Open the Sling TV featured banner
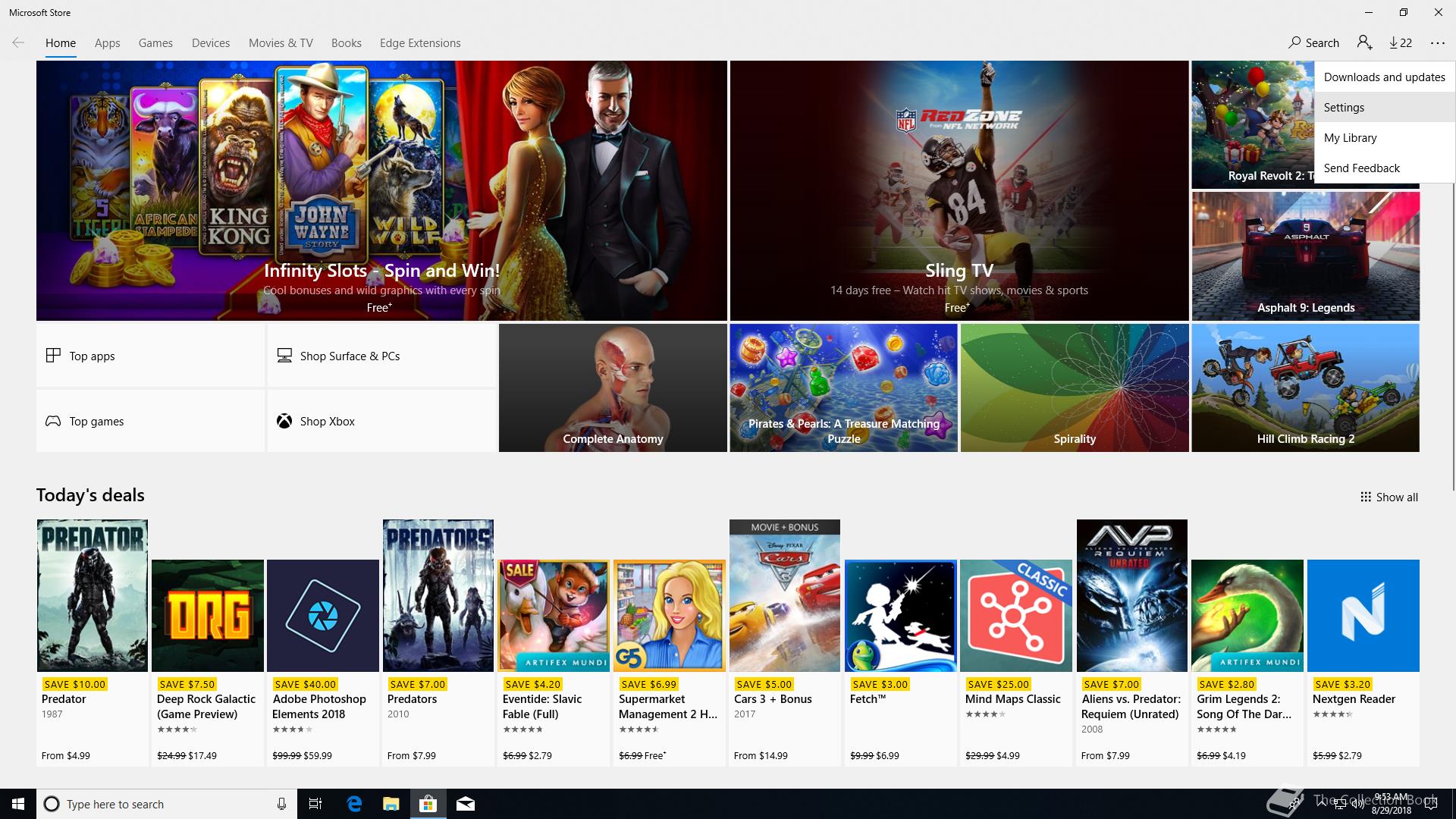The image size is (1456, 819). [959, 190]
